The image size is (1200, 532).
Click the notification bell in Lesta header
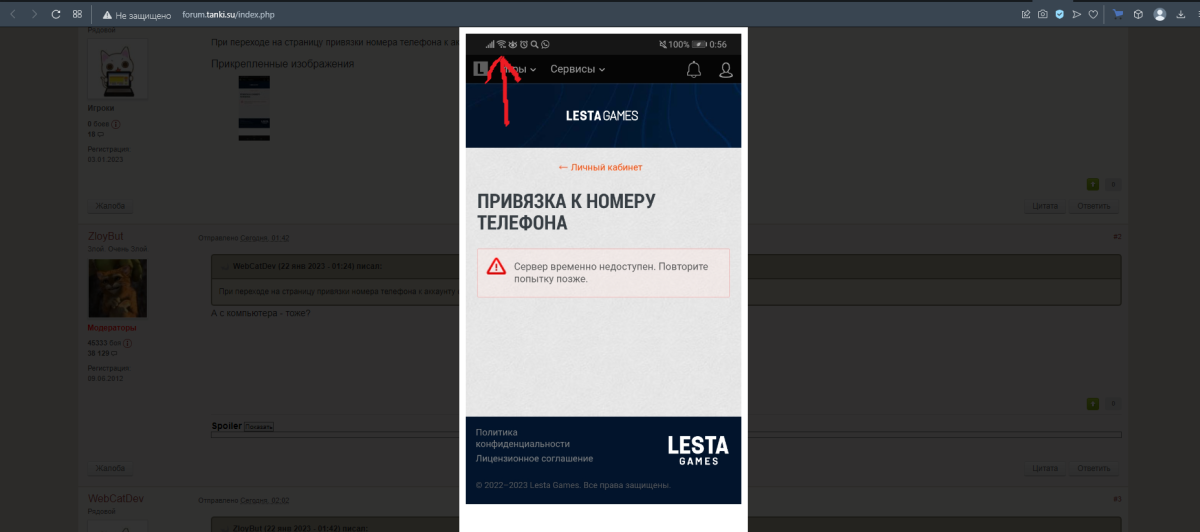[x=694, y=69]
